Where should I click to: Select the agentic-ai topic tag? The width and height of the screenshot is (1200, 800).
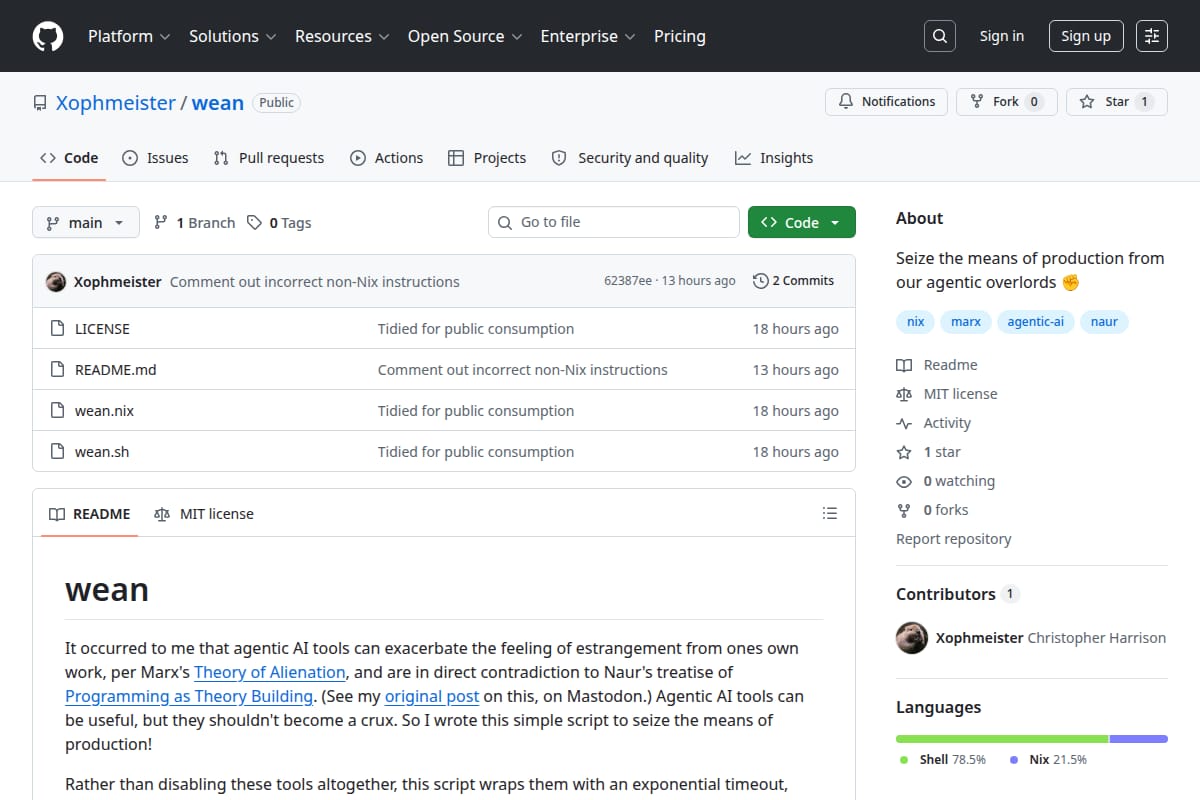point(1035,321)
